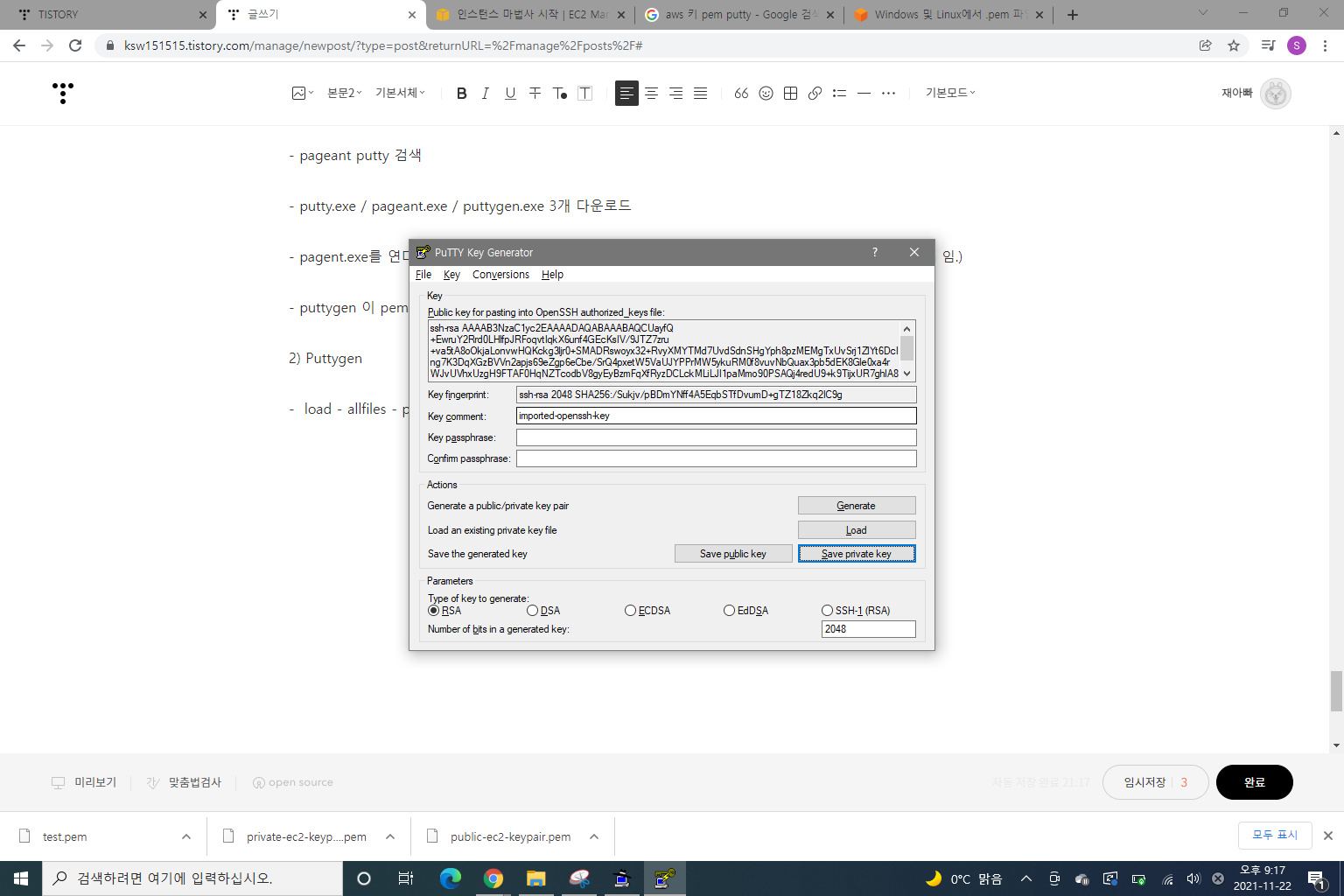The height and width of the screenshot is (896, 1344).
Task: Click PuTTYgen help question mark button
Action: click(875, 252)
